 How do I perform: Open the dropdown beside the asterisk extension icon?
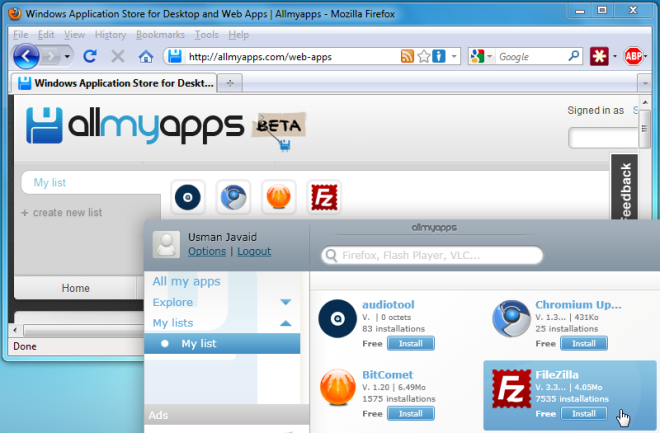tap(615, 56)
